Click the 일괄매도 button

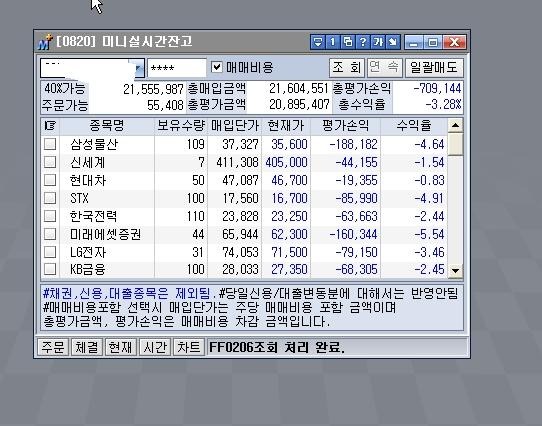[x=434, y=67]
